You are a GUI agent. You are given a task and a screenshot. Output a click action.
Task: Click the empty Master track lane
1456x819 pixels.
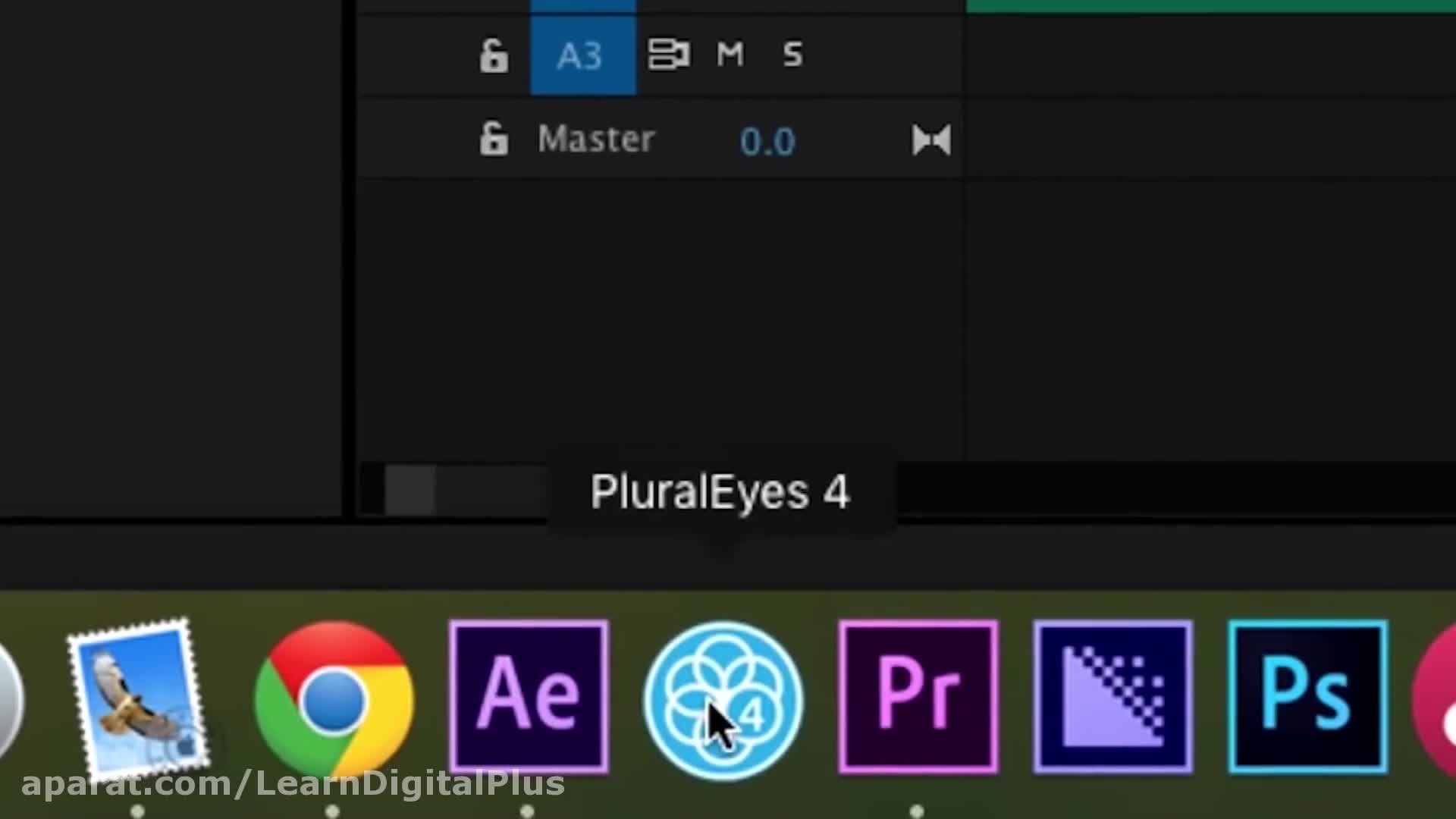[1210, 140]
